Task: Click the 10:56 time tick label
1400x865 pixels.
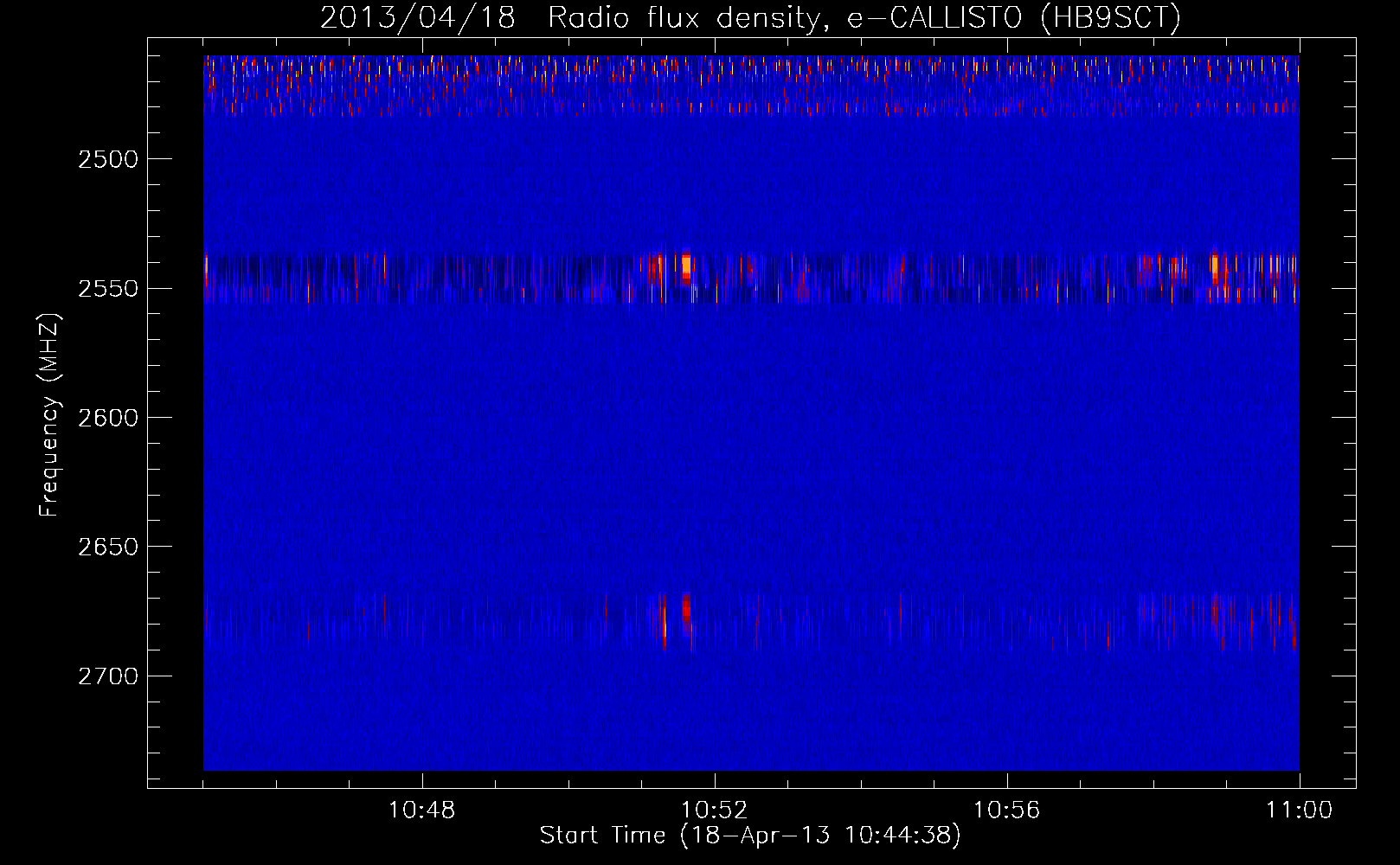Action: (x=1006, y=811)
